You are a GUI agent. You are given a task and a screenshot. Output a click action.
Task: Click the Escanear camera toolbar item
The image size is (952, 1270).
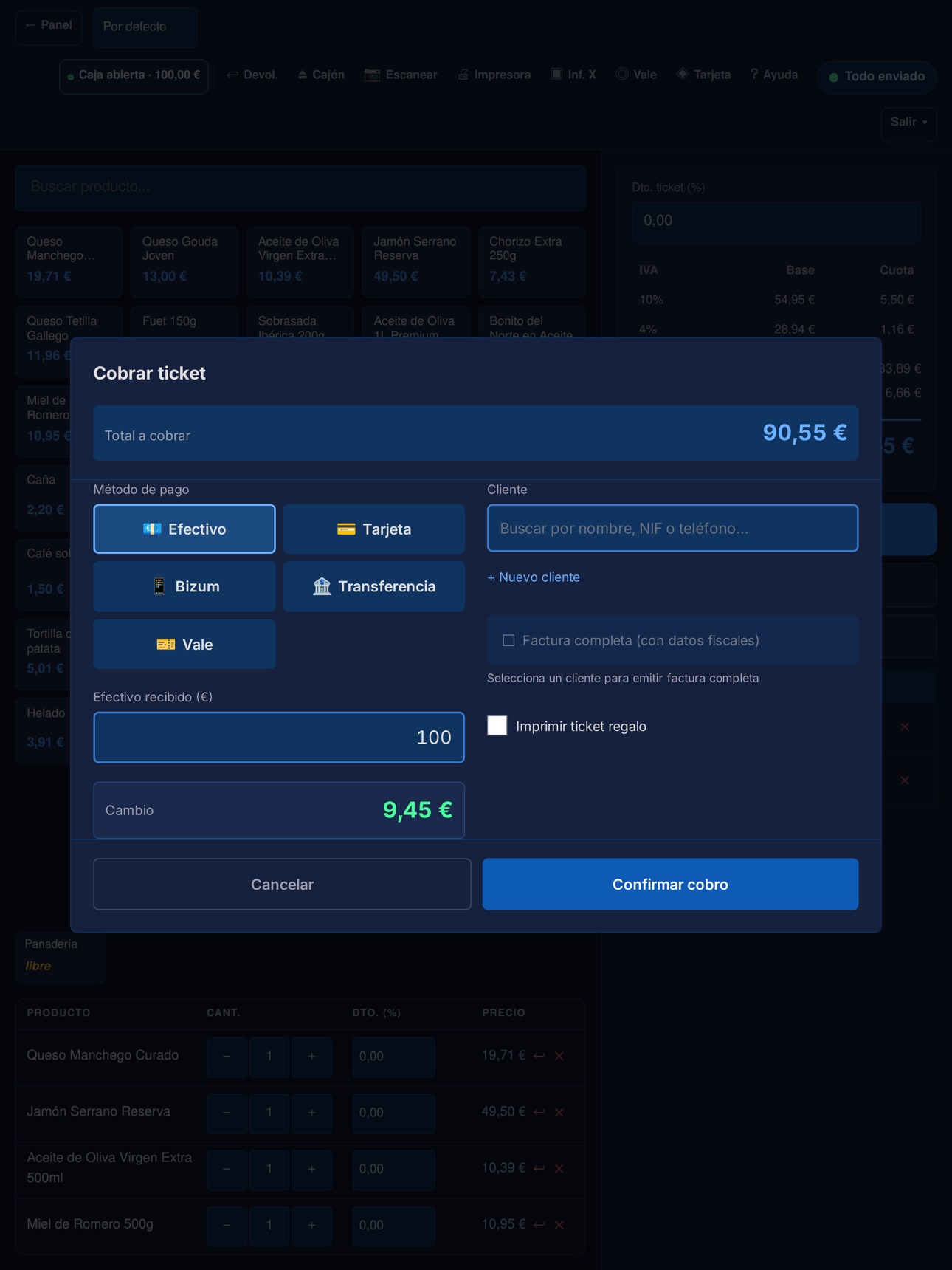[x=401, y=75]
